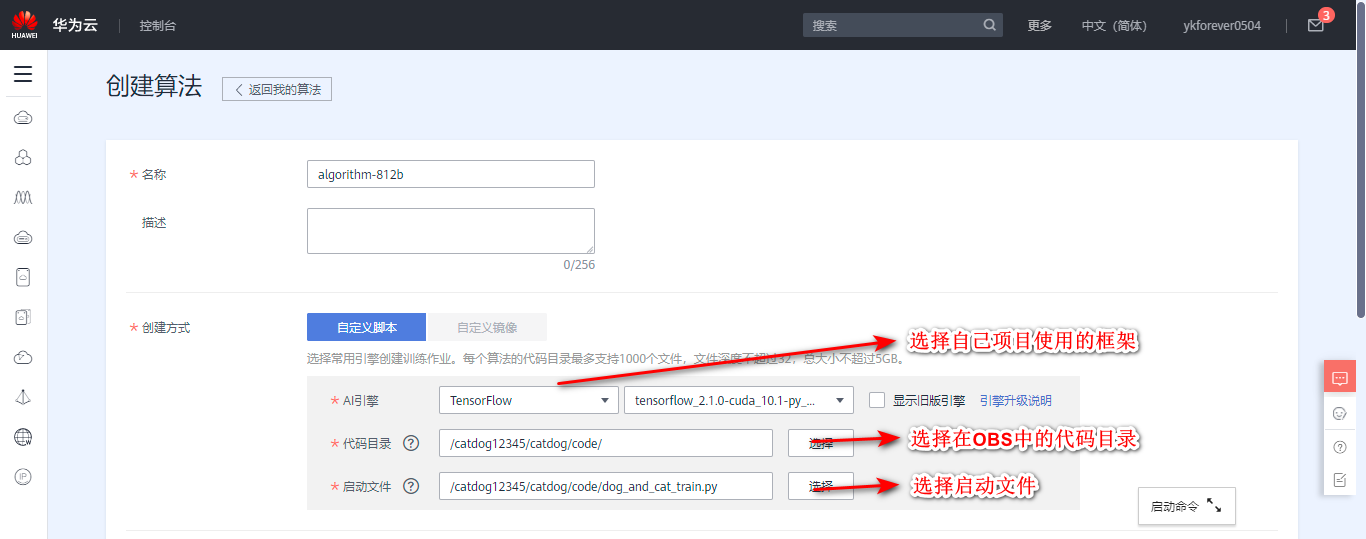Click the 创建方式 label
This screenshot has width=1366, height=539.
click(166, 327)
